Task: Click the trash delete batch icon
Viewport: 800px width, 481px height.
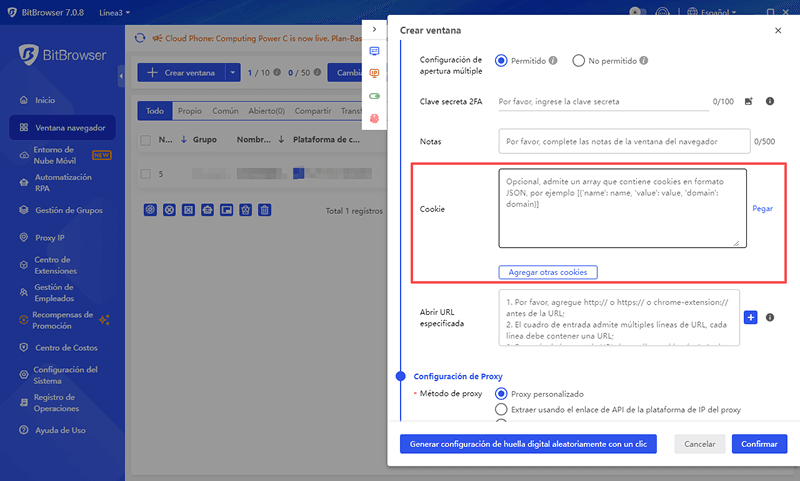Action: [x=264, y=210]
